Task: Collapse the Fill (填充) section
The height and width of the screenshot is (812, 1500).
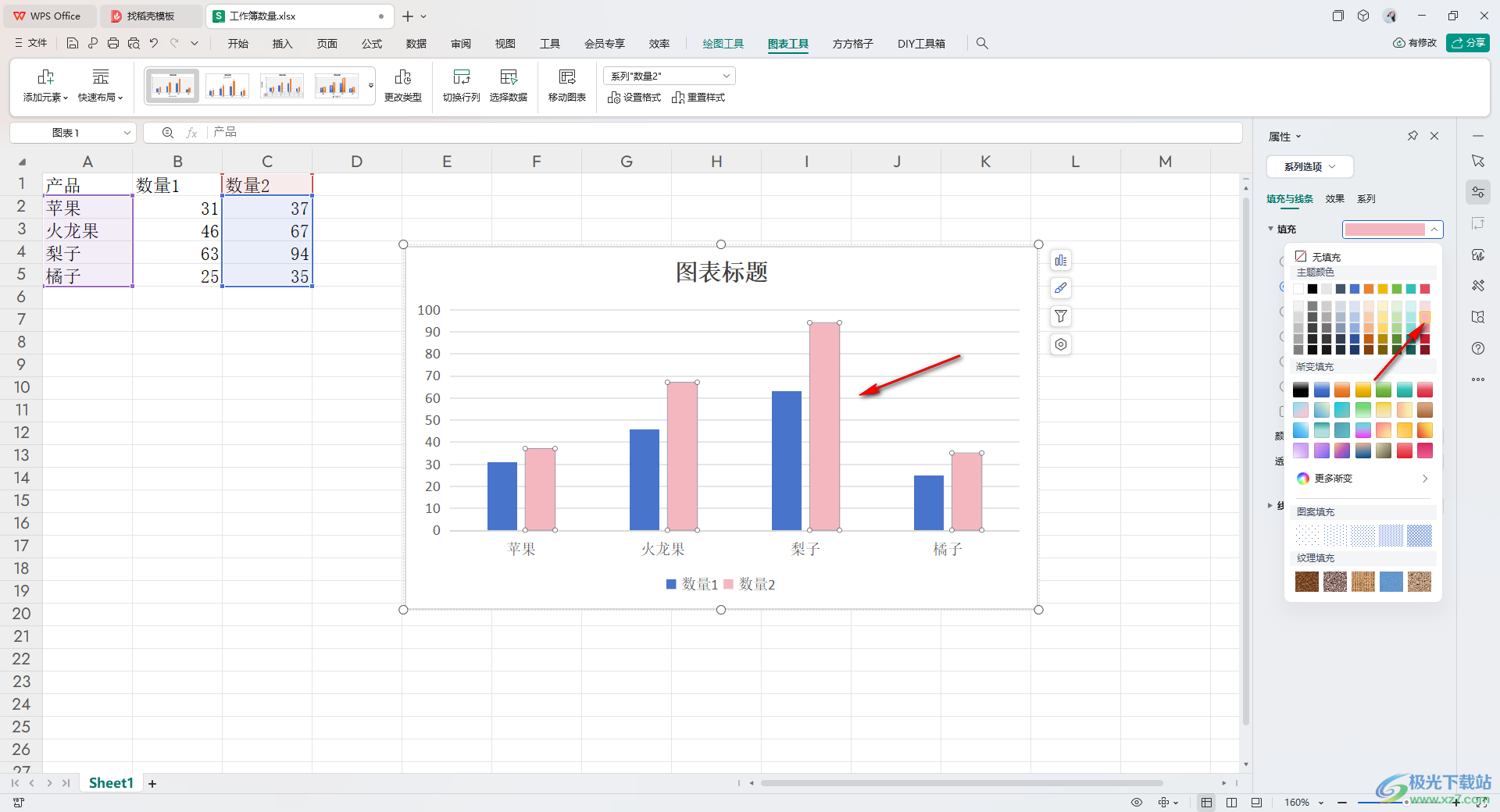Action: pyautogui.click(x=1270, y=230)
